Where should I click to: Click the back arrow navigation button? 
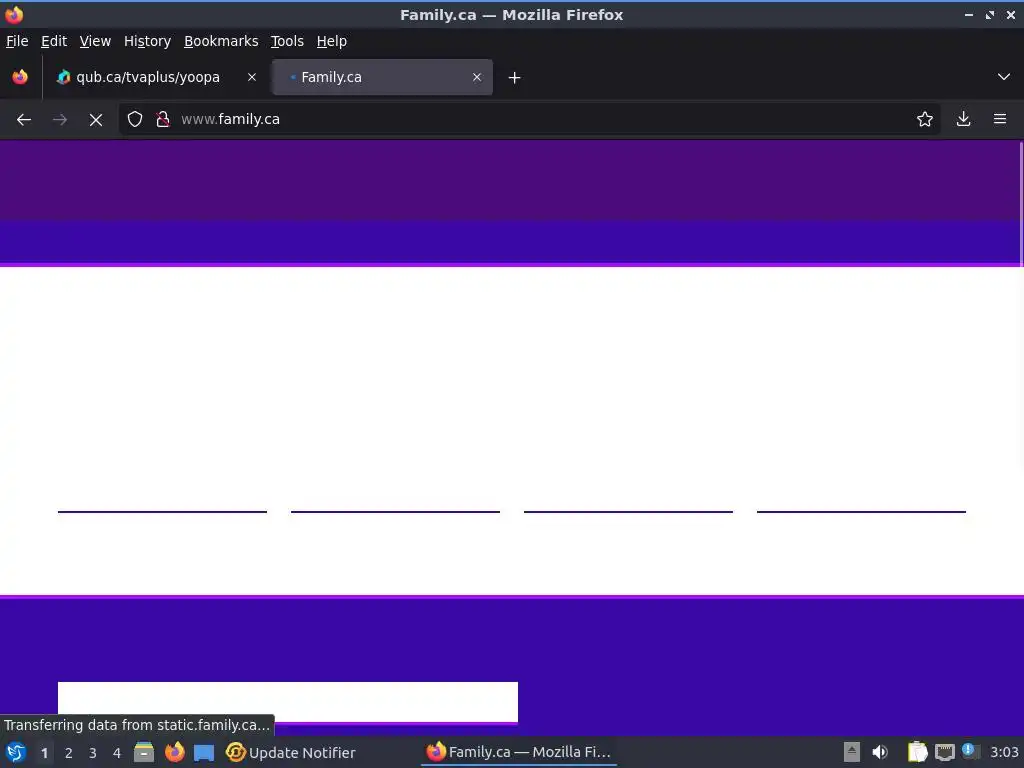24,120
